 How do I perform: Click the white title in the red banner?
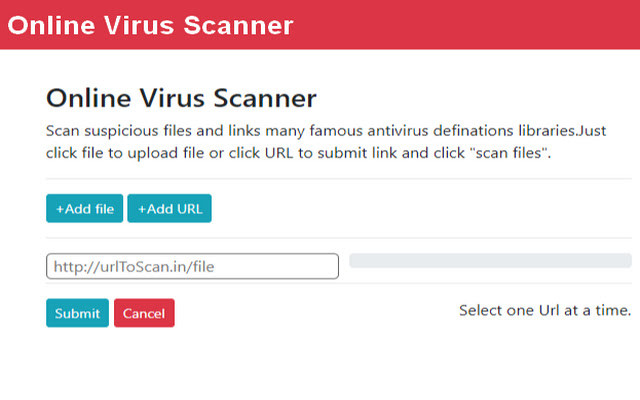click(151, 25)
